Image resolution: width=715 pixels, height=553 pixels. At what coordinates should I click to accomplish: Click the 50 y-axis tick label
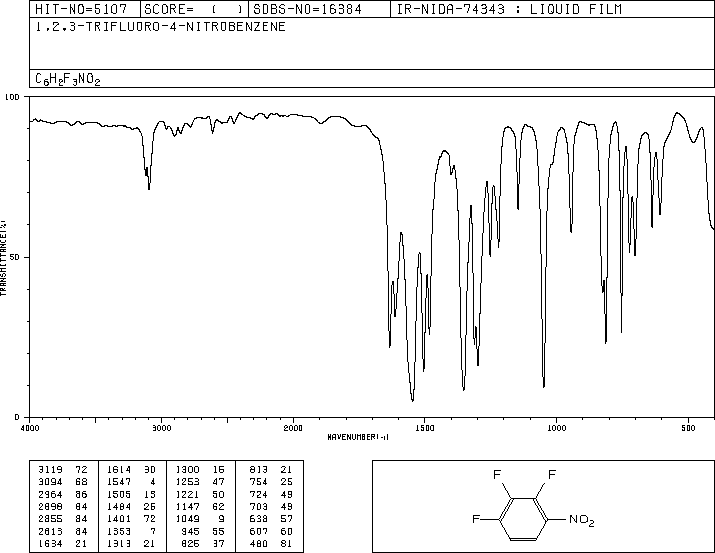(x=15, y=257)
